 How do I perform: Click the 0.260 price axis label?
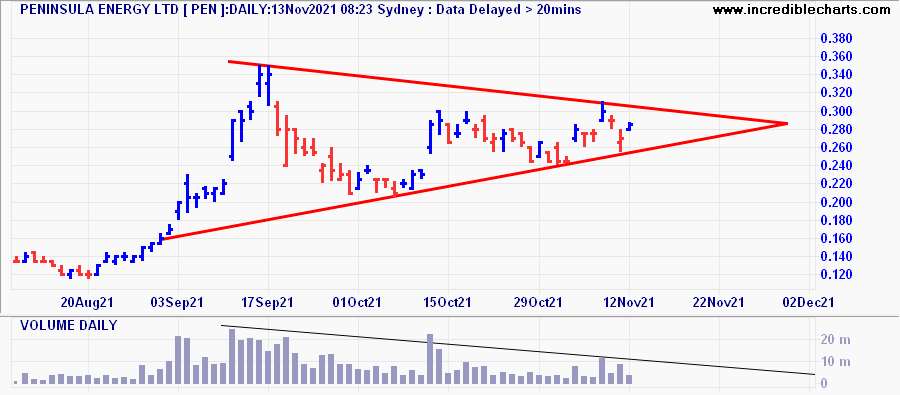[x=836, y=148]
